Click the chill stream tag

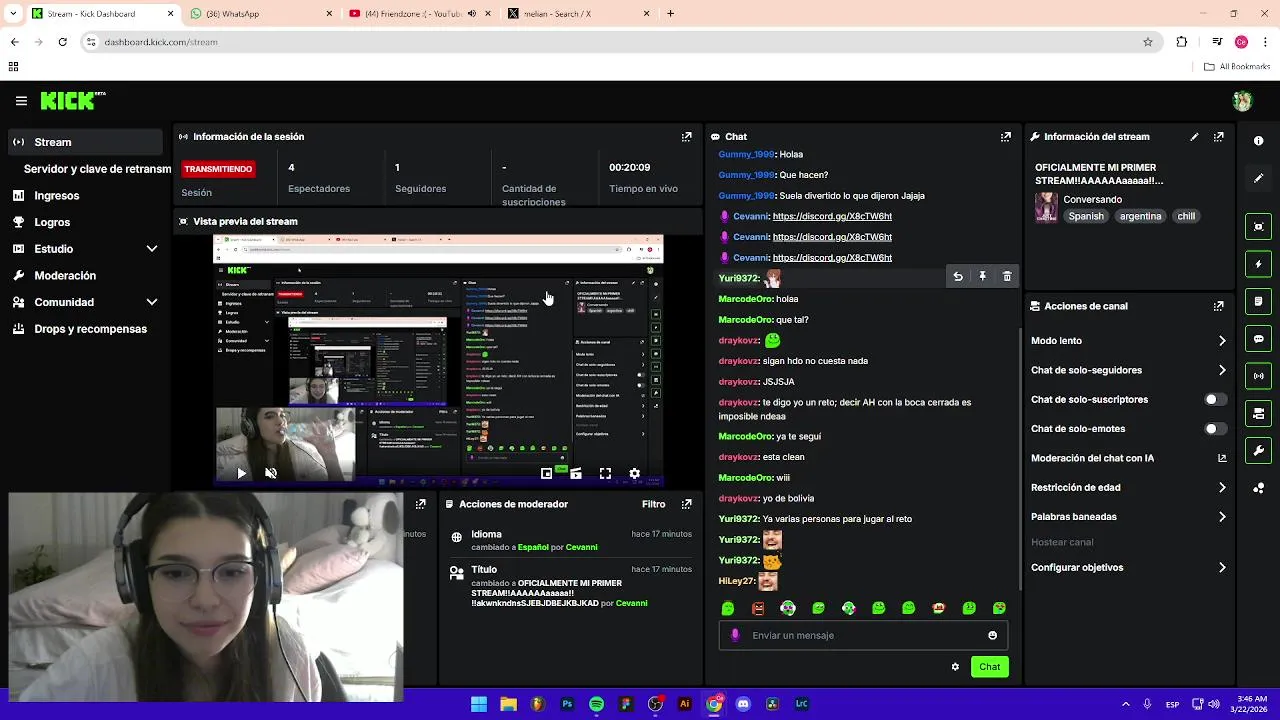pos(1186,216)
